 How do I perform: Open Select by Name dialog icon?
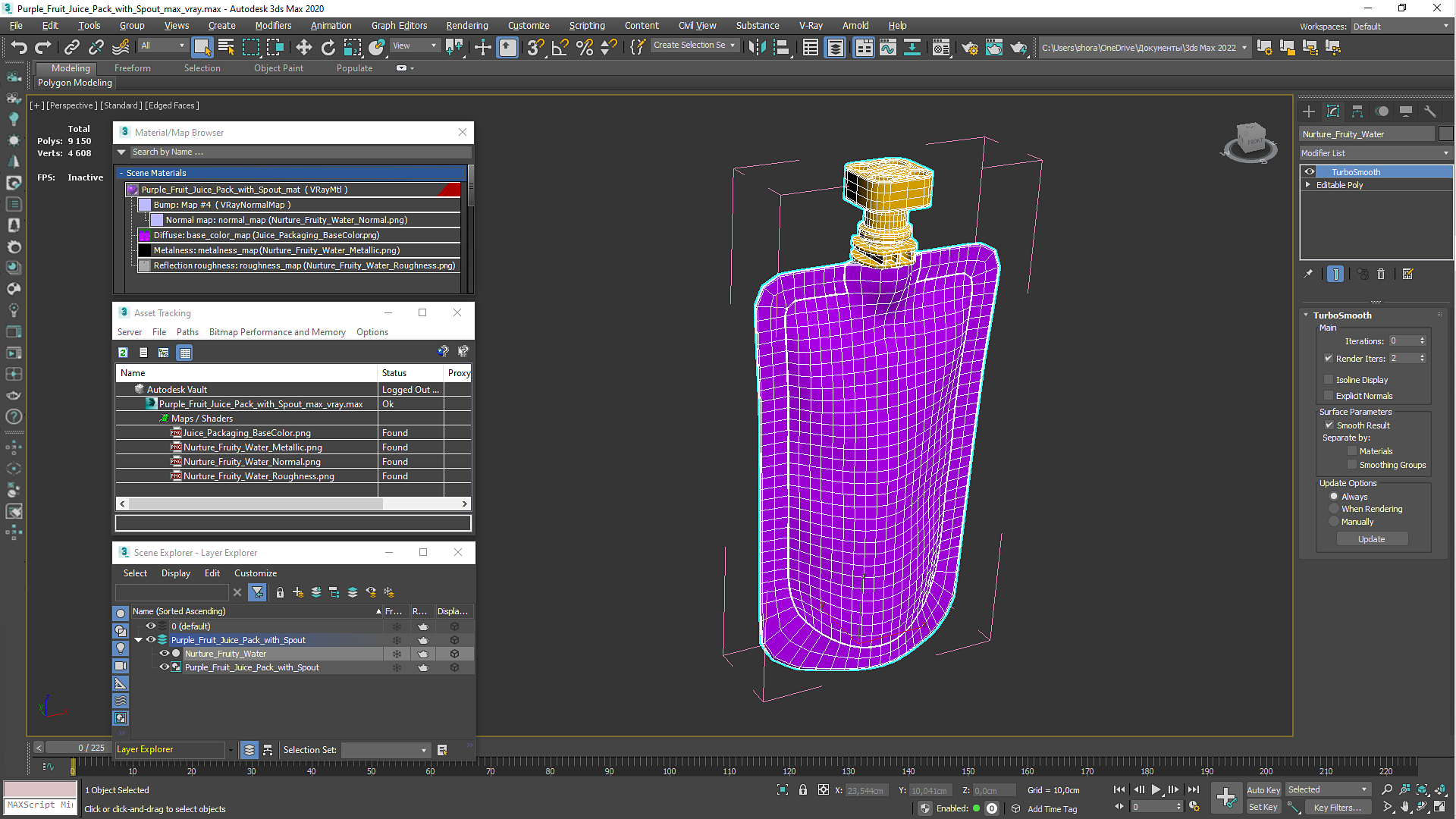coord(226,47)
